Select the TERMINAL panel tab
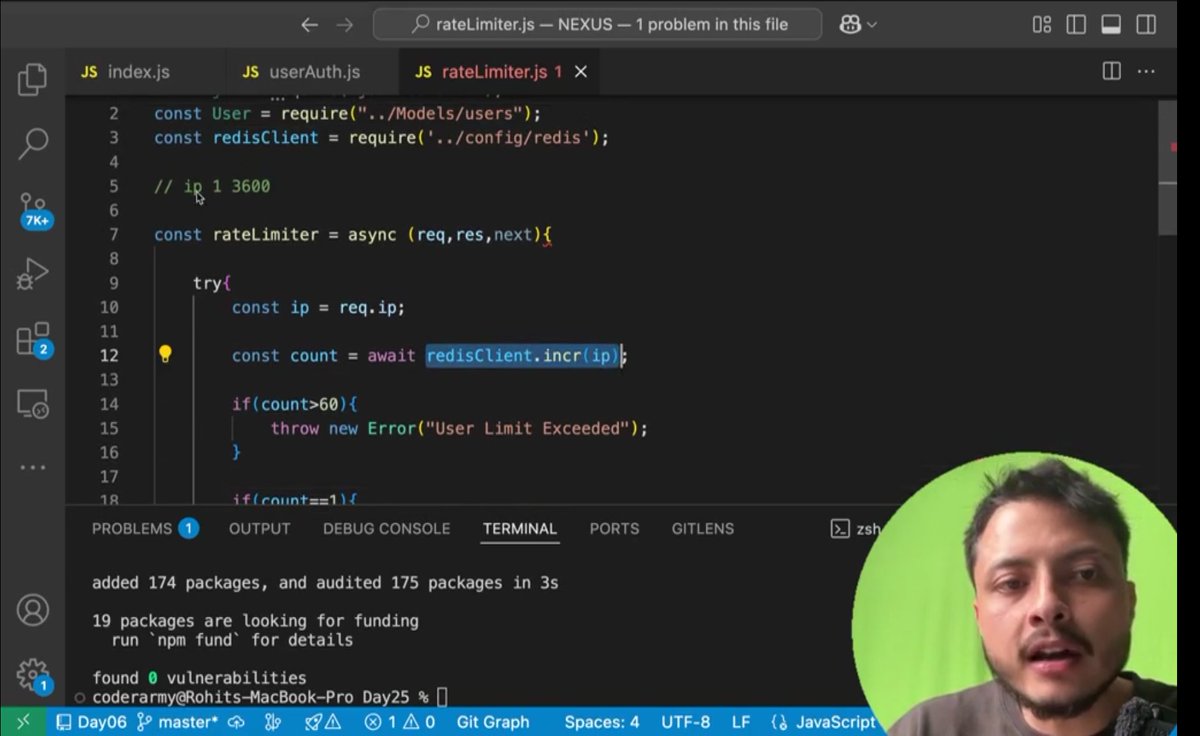 519,528
